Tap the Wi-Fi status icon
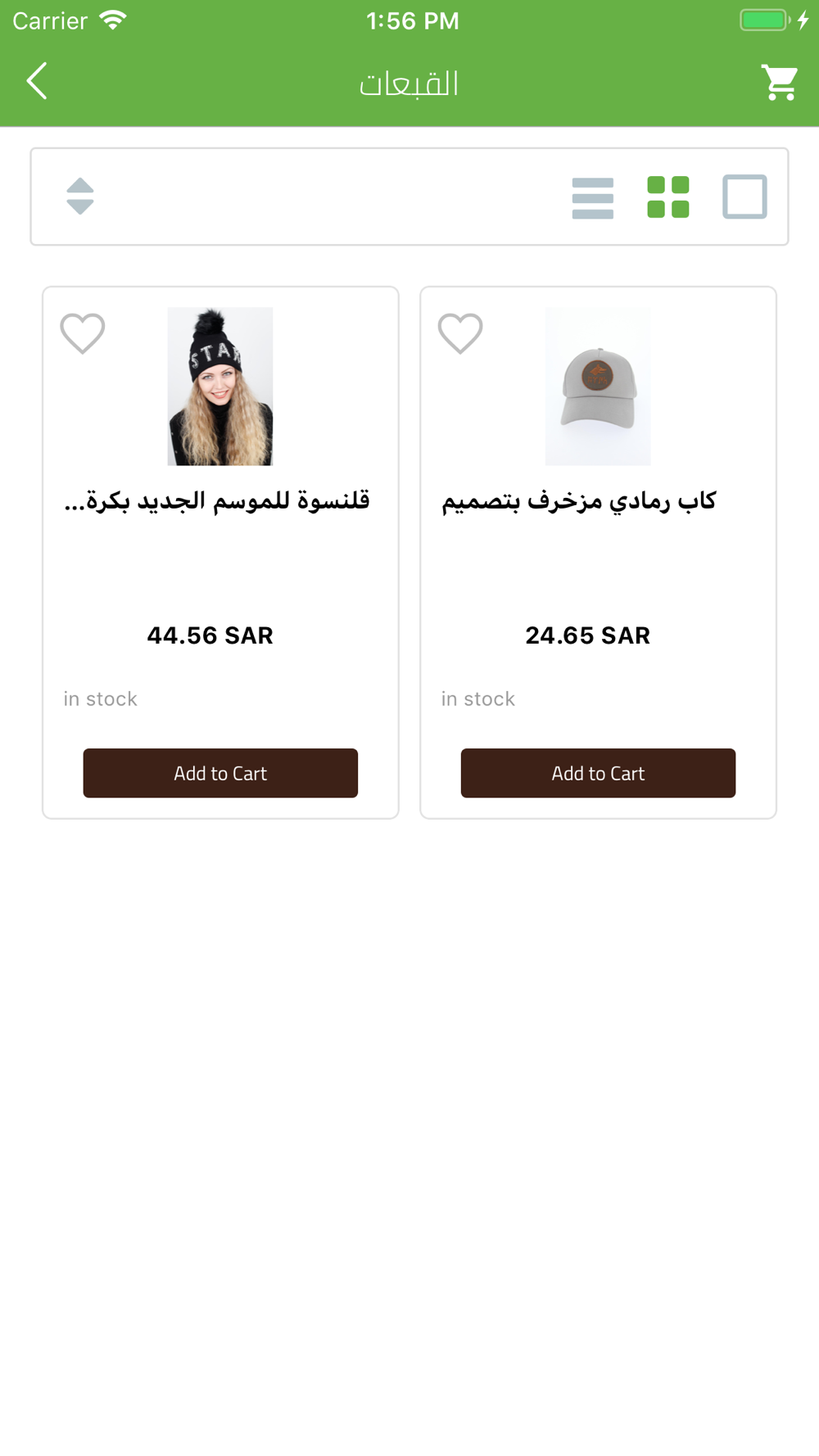The image size is (819, 1456). click(x=113, y=20)
